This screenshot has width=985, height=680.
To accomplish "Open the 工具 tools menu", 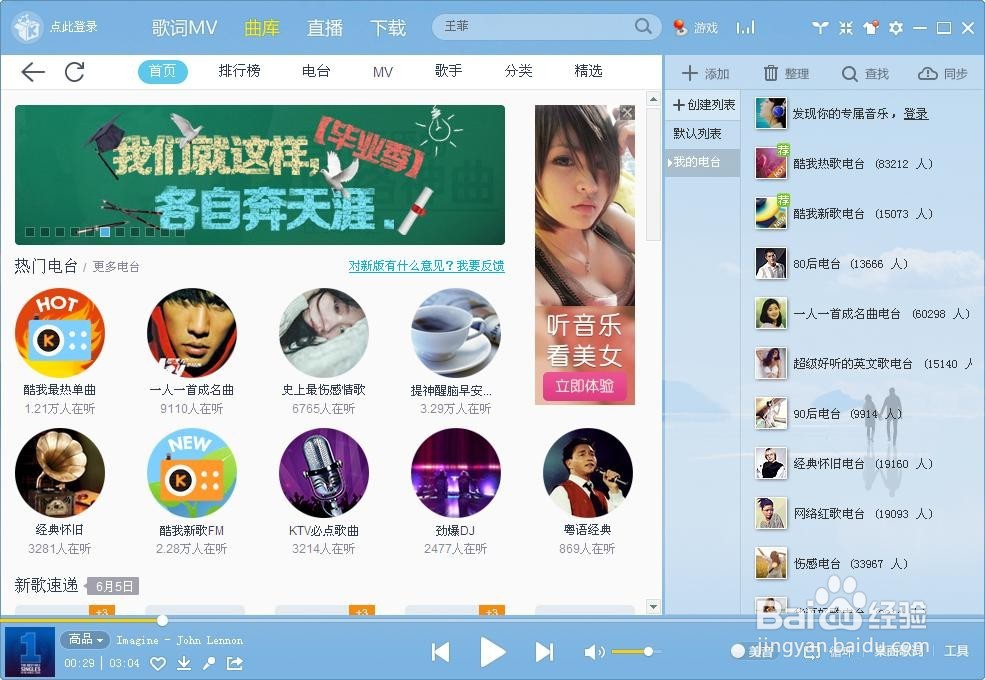I will [956, 651].
